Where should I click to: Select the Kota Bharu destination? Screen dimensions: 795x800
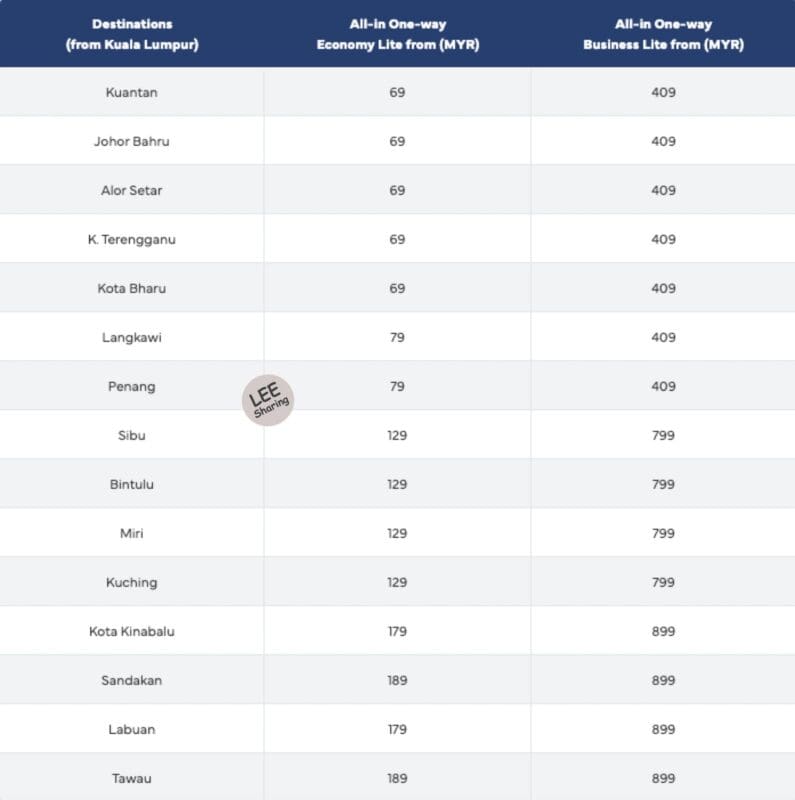132,288
